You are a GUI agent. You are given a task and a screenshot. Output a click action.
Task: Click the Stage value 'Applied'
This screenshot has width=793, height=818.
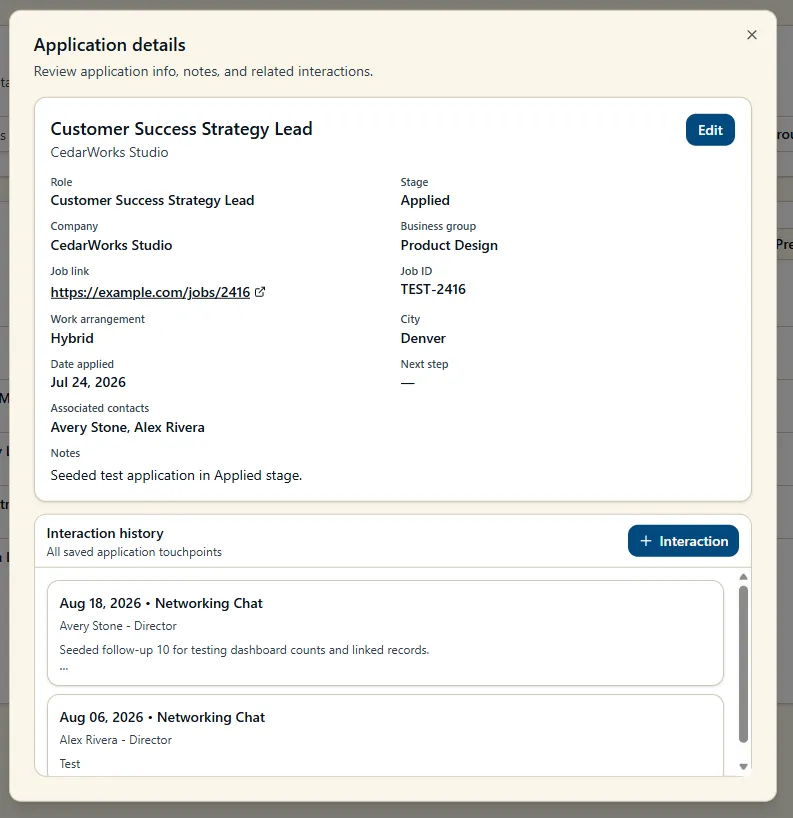425,201
